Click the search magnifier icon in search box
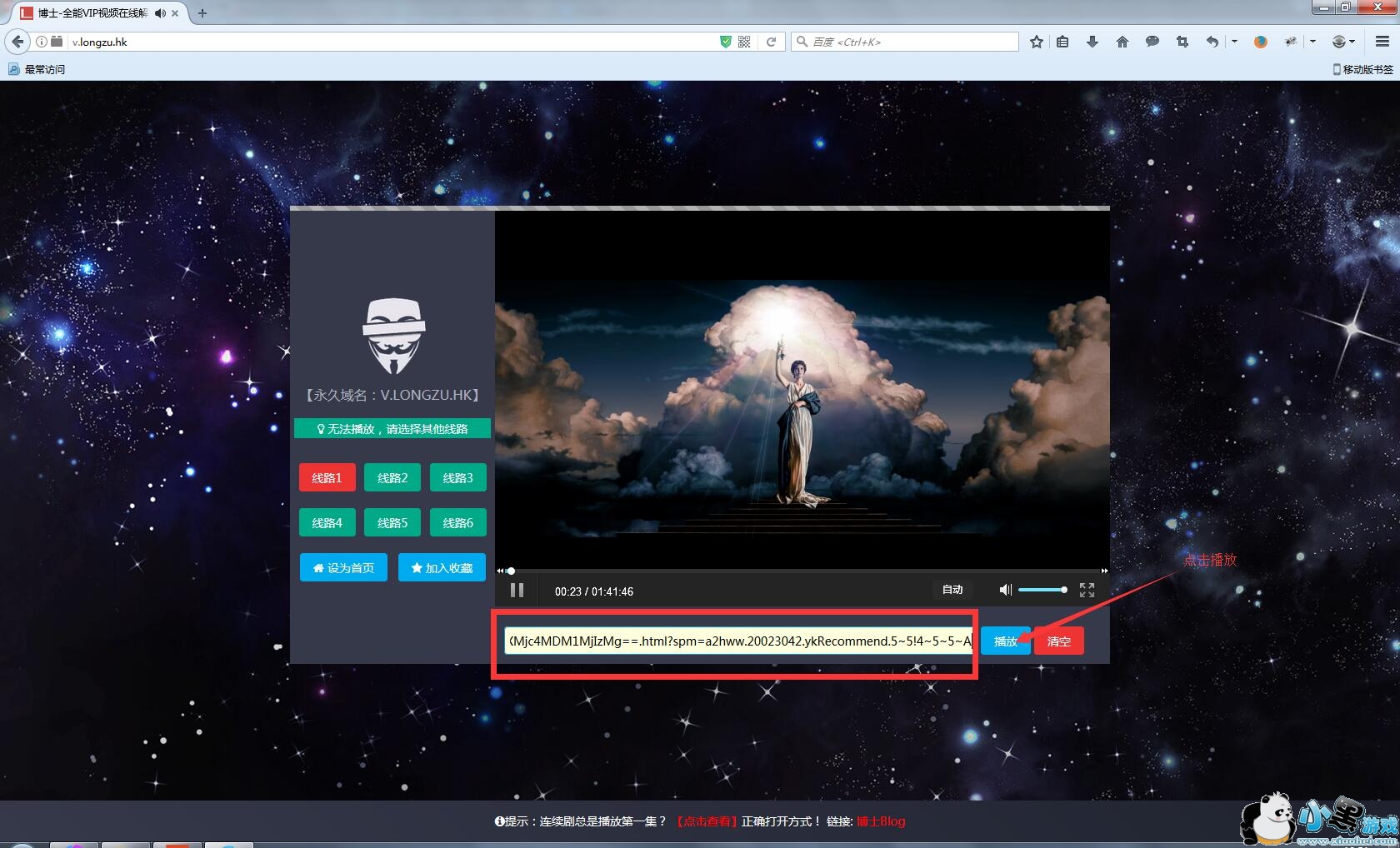 [x=802, y=42]
